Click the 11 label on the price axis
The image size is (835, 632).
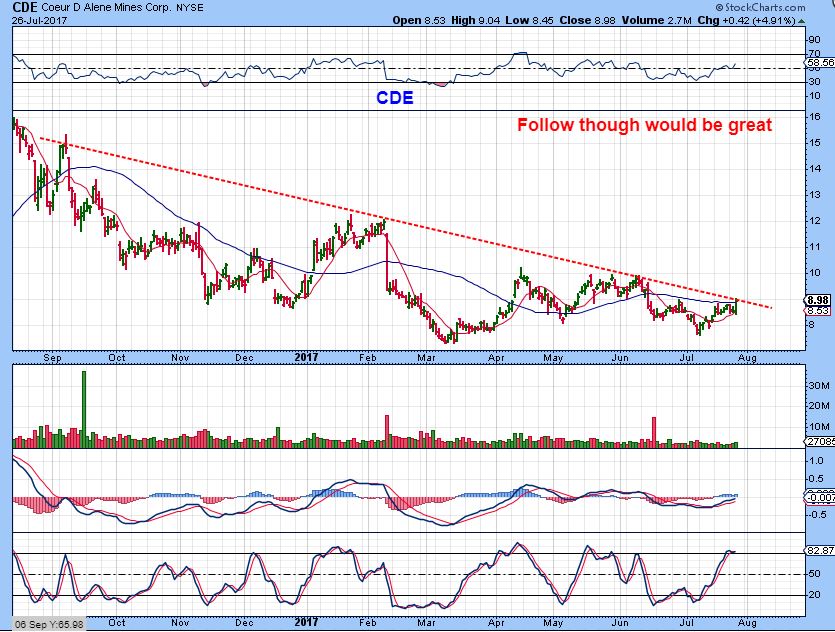[815, 247]
